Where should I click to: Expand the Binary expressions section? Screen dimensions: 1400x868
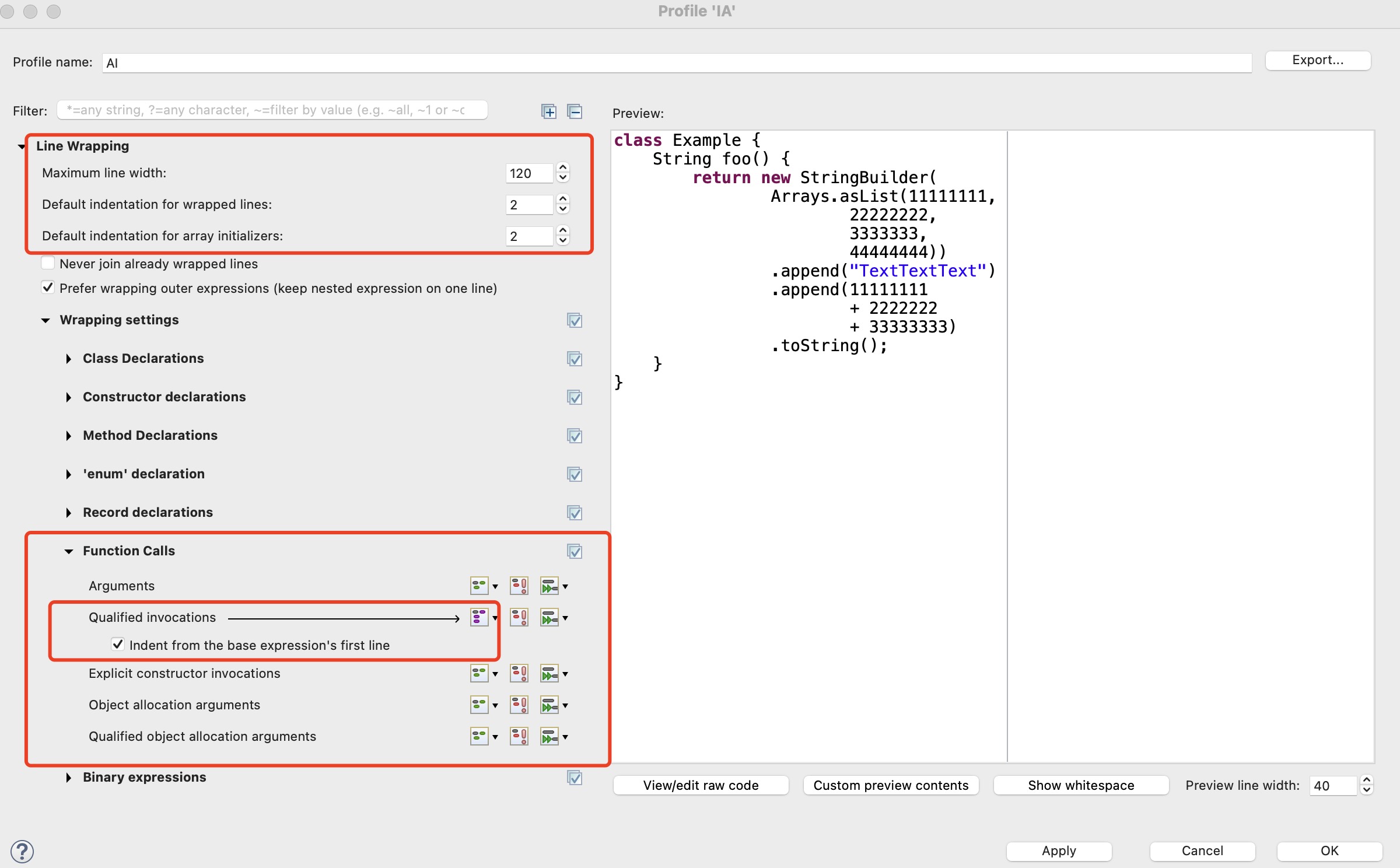pos(69,778)
